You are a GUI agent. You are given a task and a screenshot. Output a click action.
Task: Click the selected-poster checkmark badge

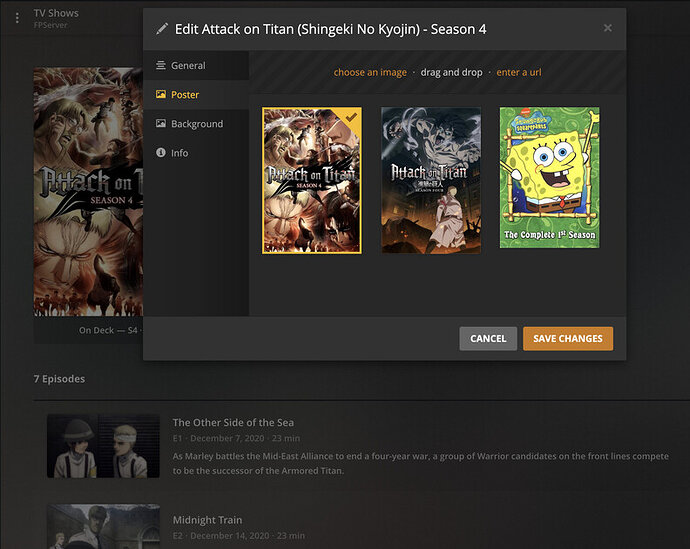351,117
